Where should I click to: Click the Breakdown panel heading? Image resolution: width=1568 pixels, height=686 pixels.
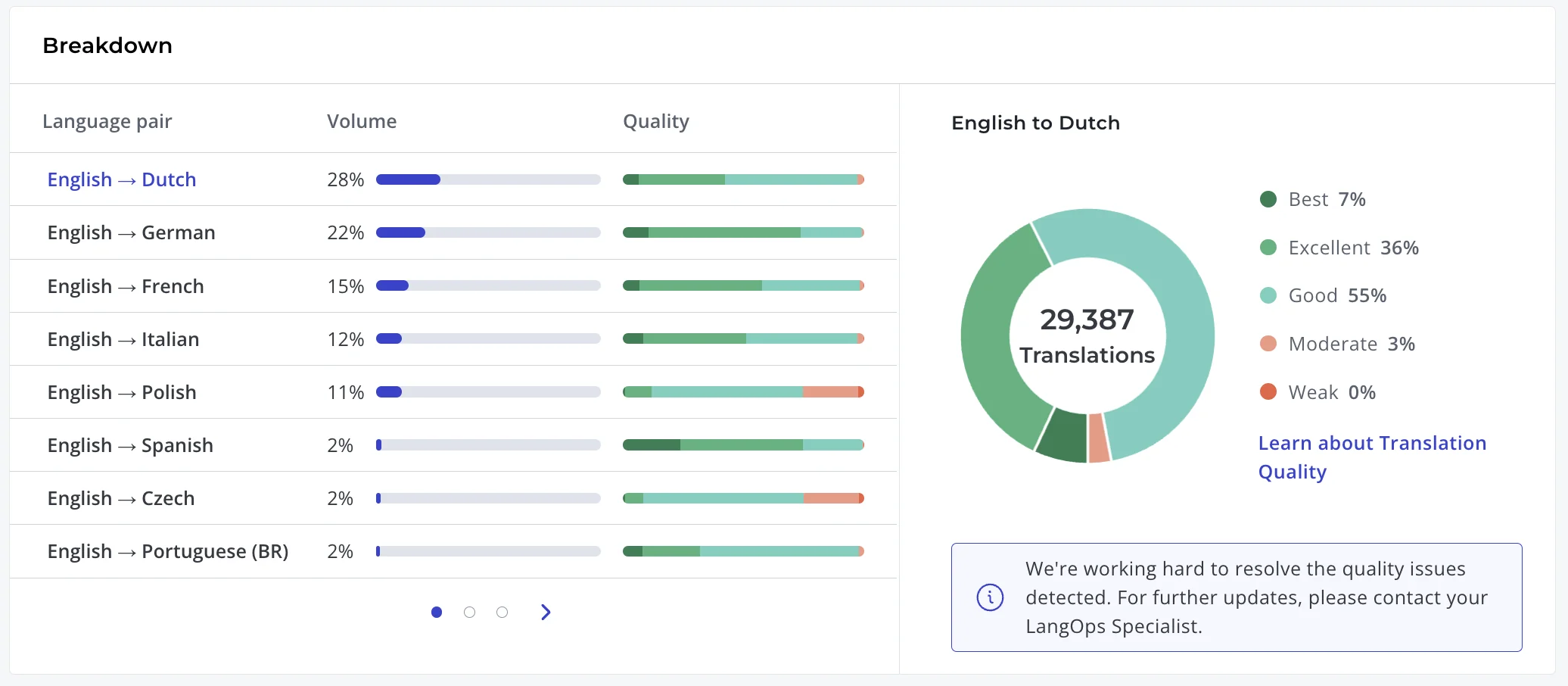tap(107, 45)
